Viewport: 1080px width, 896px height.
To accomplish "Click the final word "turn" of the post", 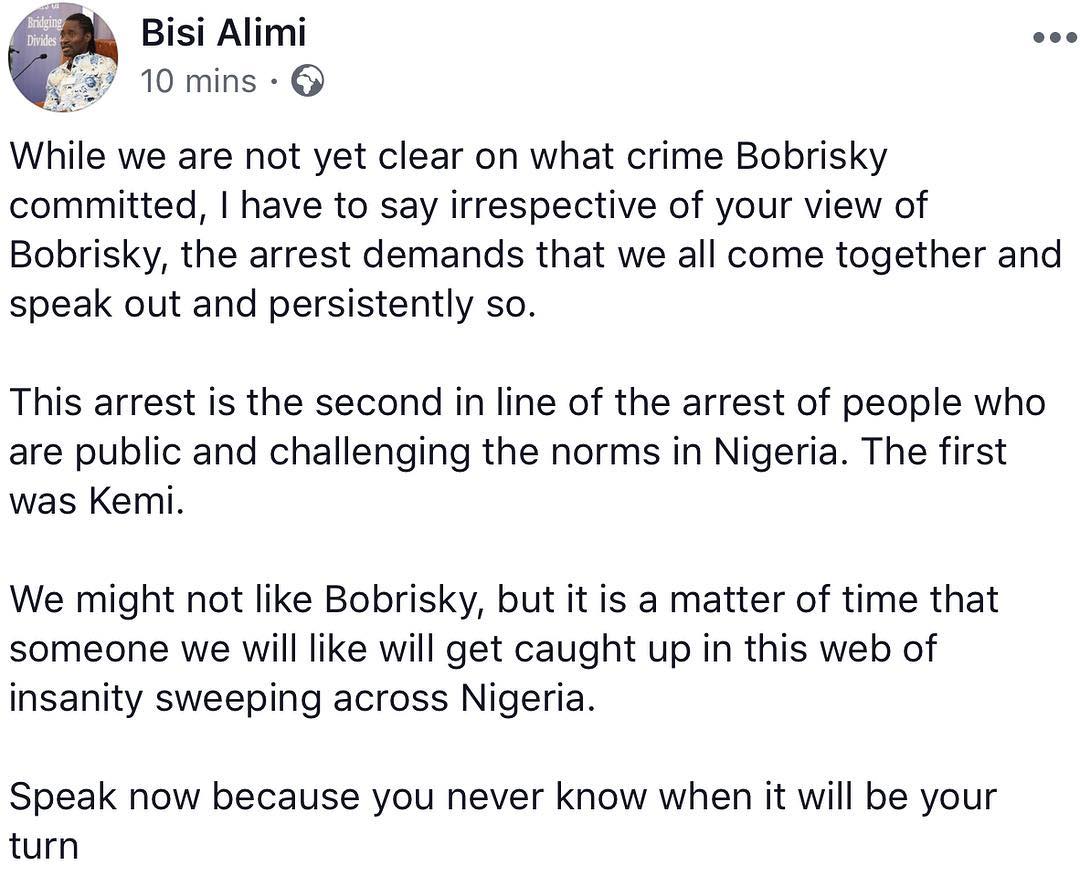I will coord(43,845).
